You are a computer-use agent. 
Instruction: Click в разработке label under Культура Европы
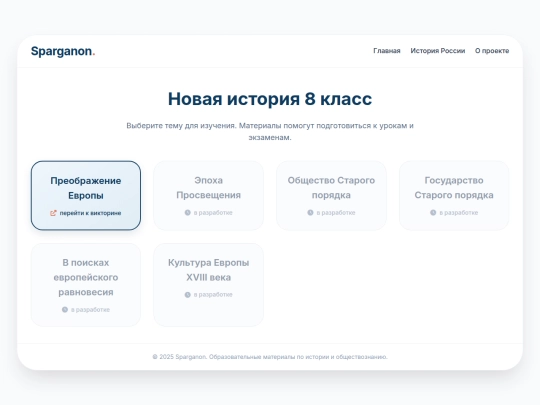click(x=213, y=295)
